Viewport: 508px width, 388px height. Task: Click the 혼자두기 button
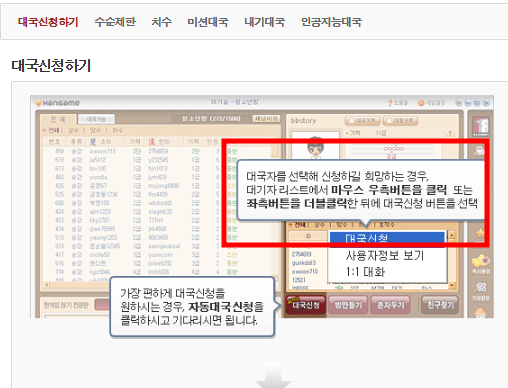(x=390, y=305)
